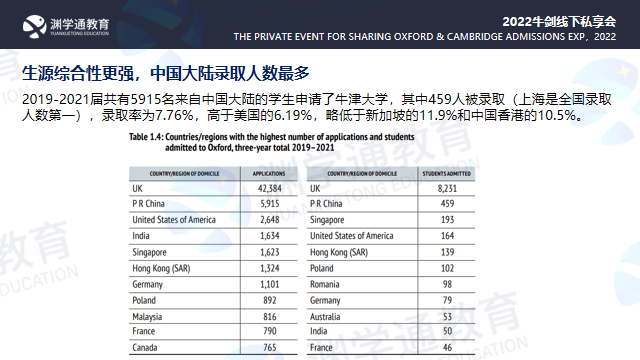Screen dimensions: 640x360
Task: Click the blue slide headline 生源综合性更强
Action: click(x=78, y=73)
